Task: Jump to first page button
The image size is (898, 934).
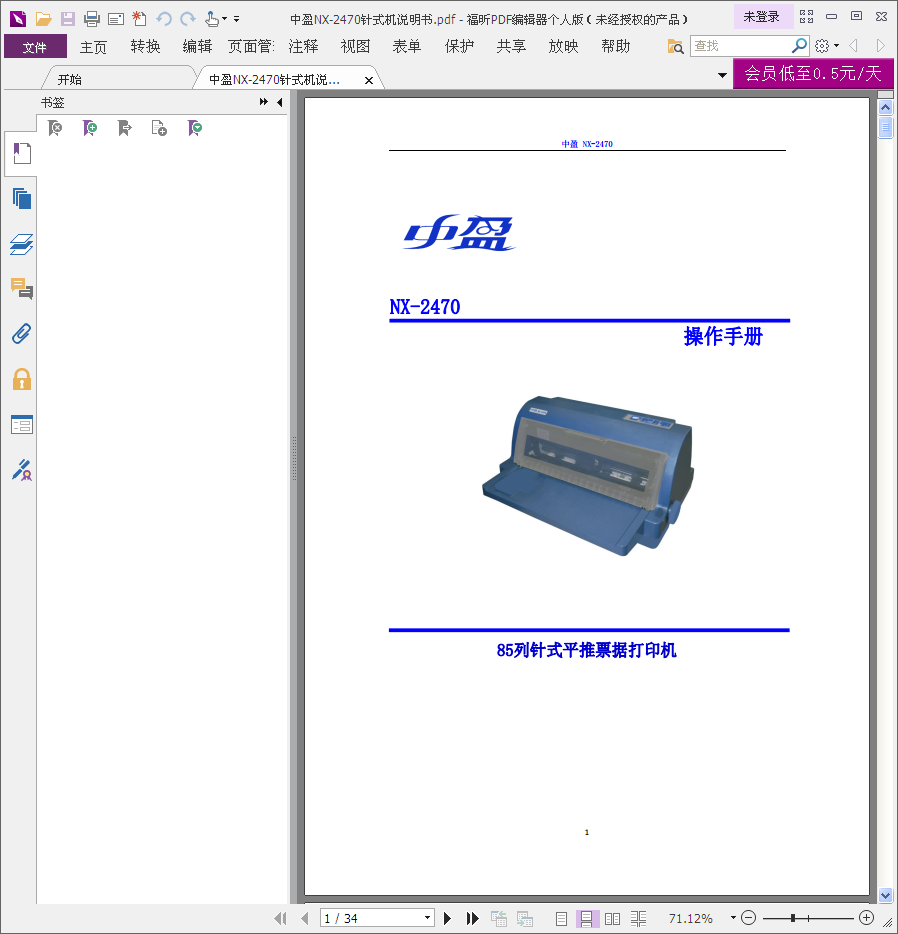Action: pyautogui.click(x=280, y=919)
